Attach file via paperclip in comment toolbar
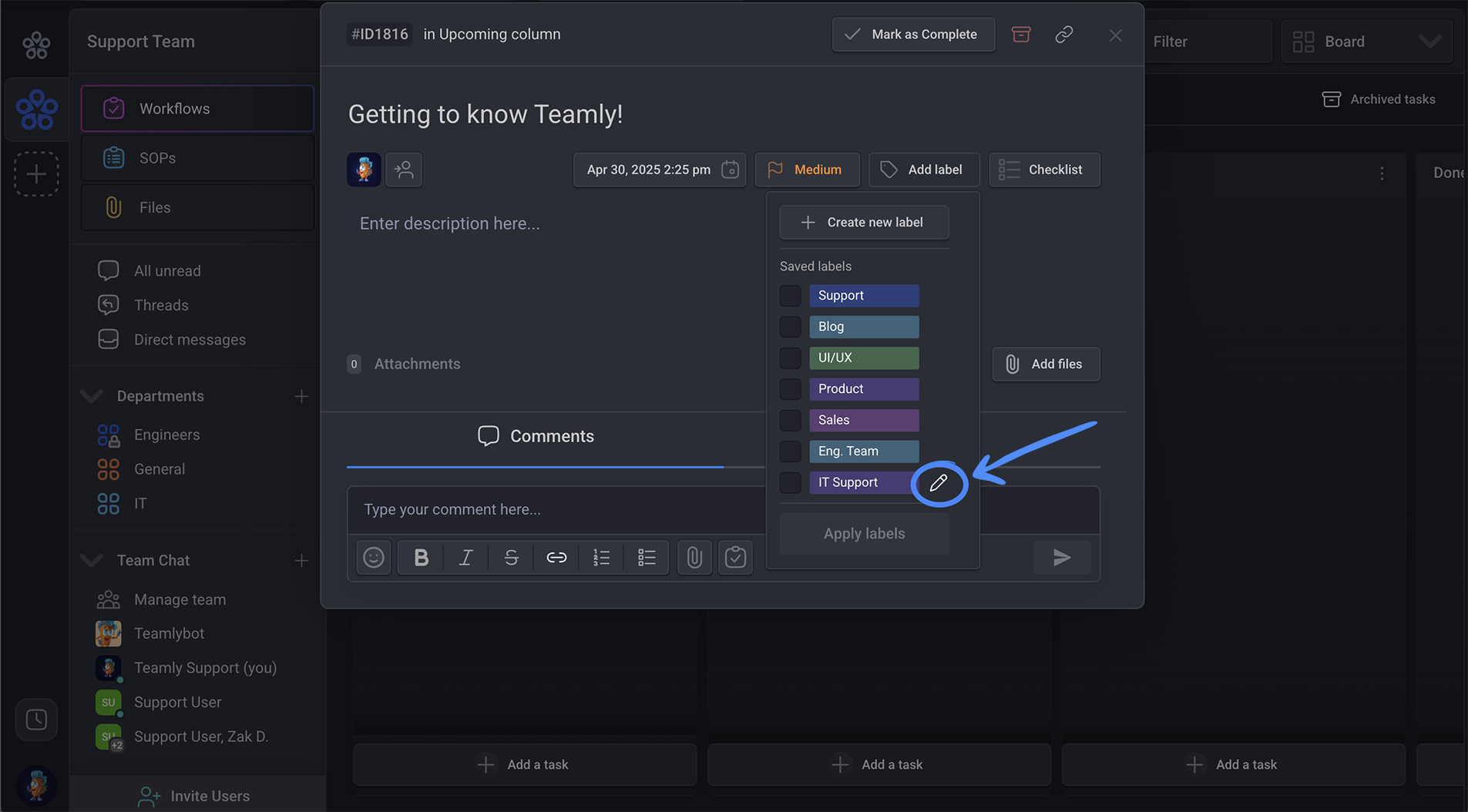Viewport: 1468px width, 812px height. 694,558
